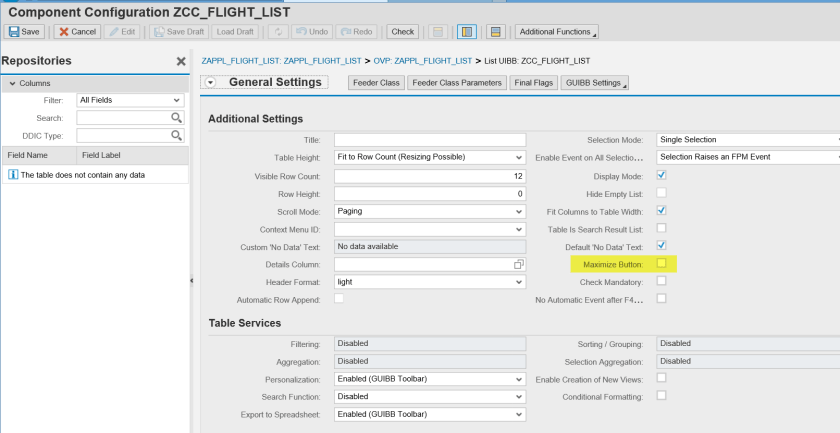The height and width of the screenshot is (433, 840).
Task: Enable the Maximize Button checkbox
Action: [661, 264]
